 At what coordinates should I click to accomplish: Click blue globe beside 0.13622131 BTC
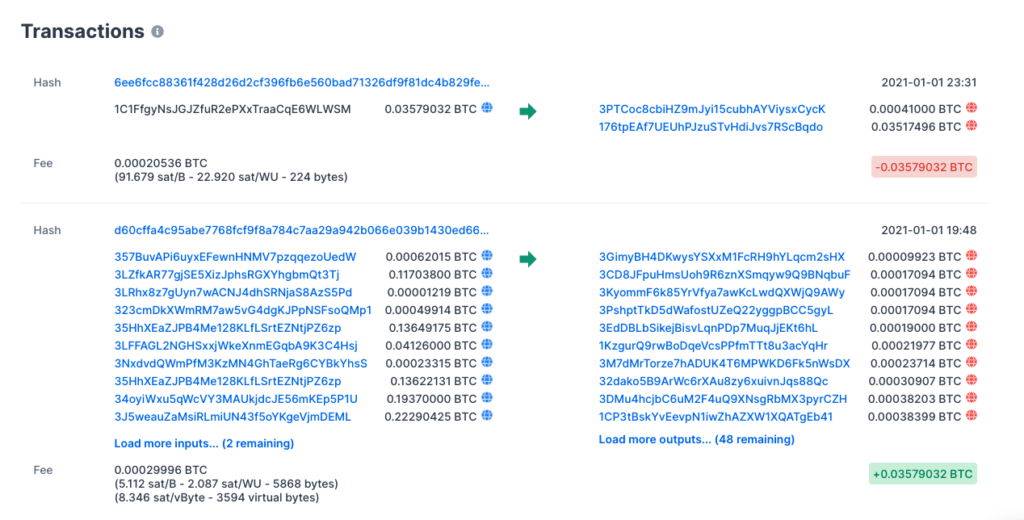(x=487, y=380)
